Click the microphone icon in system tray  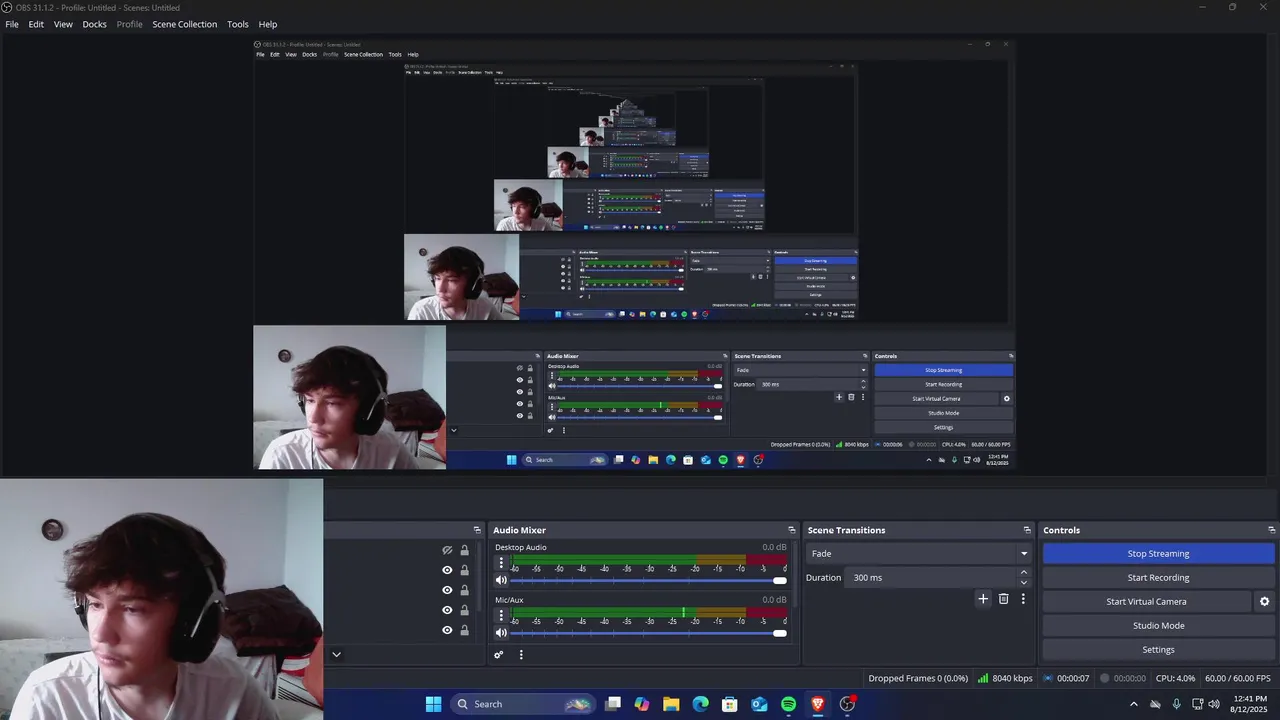pos(1176,704)
